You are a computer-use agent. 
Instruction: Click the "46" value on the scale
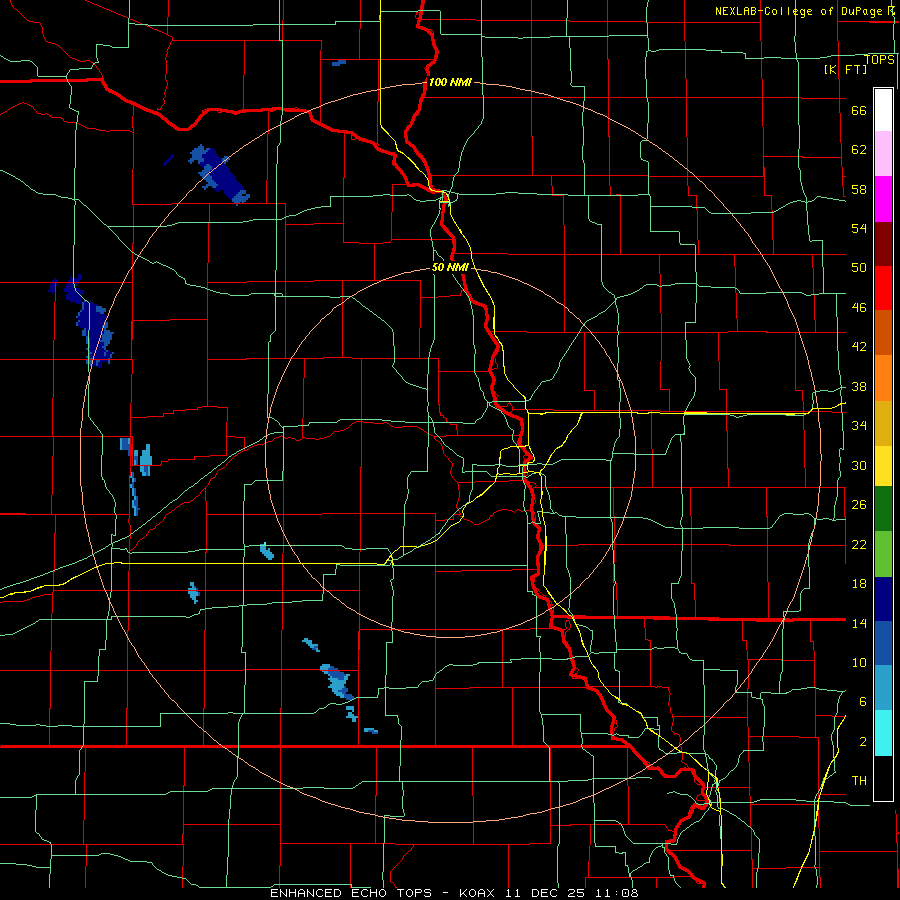pyautogui.click(x=859, y=308)
